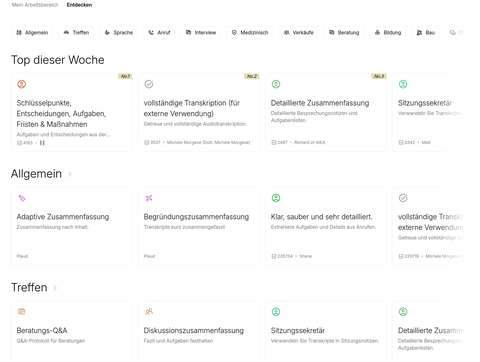Click Plaud label on Adaptive Zusammenfassung card
This screenshot has width=480, height=362.
[22, 256]
